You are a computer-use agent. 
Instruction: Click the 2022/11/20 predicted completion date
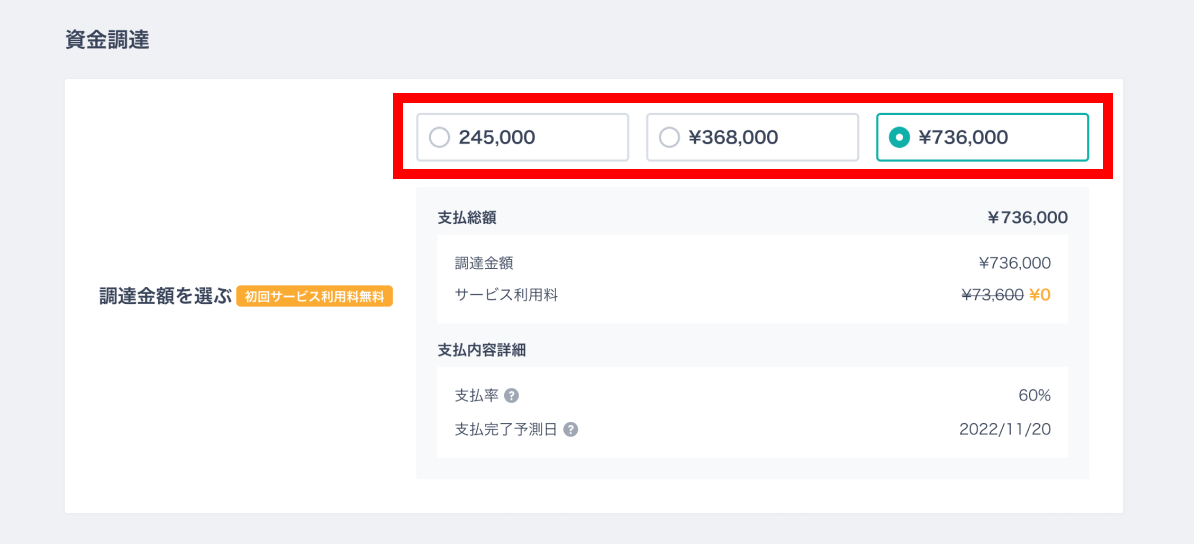pos(1005,430)
